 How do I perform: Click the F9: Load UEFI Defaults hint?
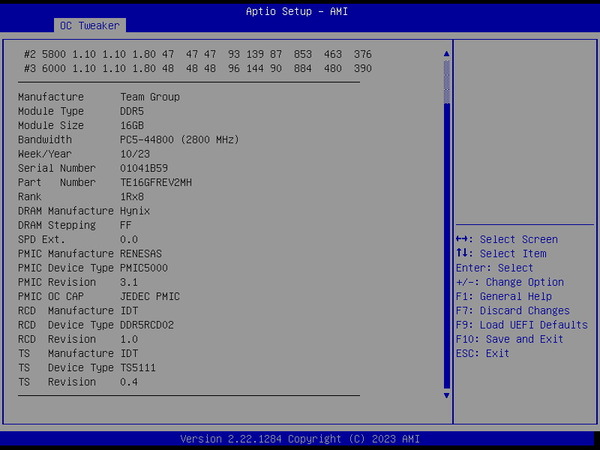pyautogui.click(x=522, y=325)
